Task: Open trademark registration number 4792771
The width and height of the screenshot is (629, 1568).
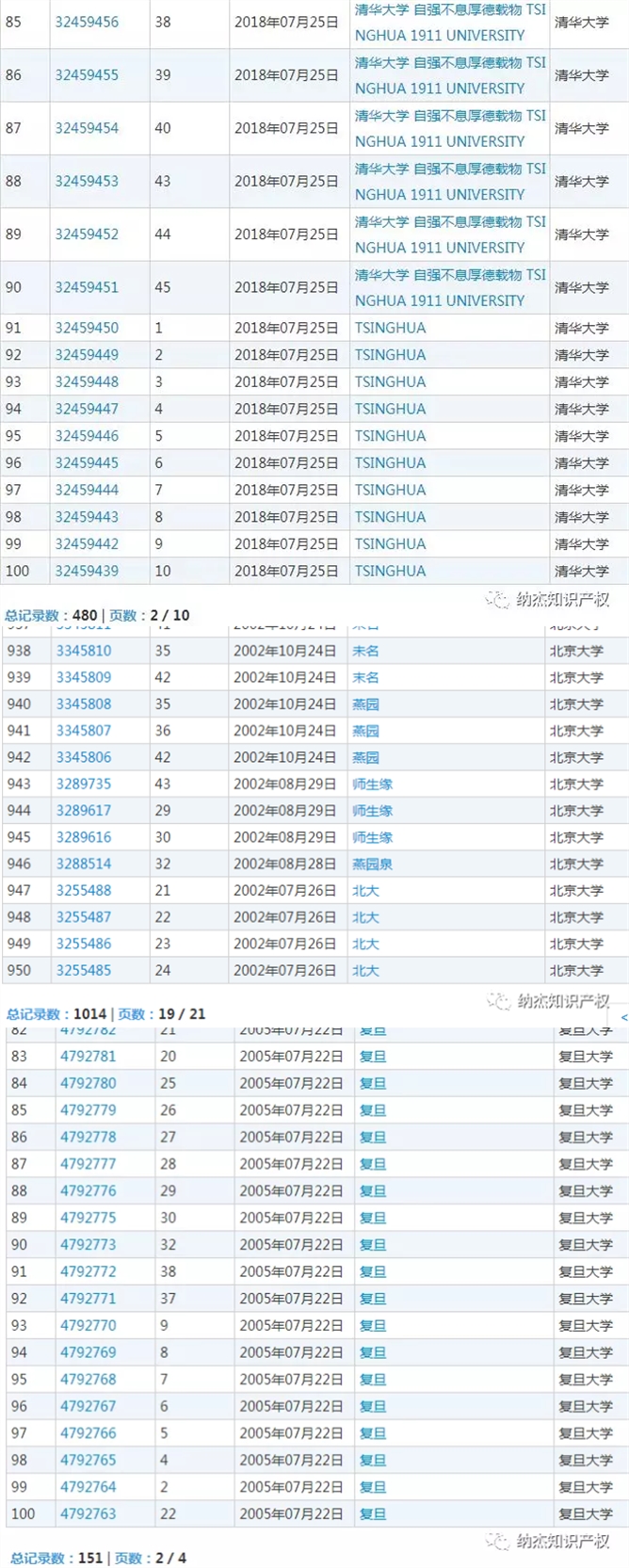Action: coord(89,1299)
